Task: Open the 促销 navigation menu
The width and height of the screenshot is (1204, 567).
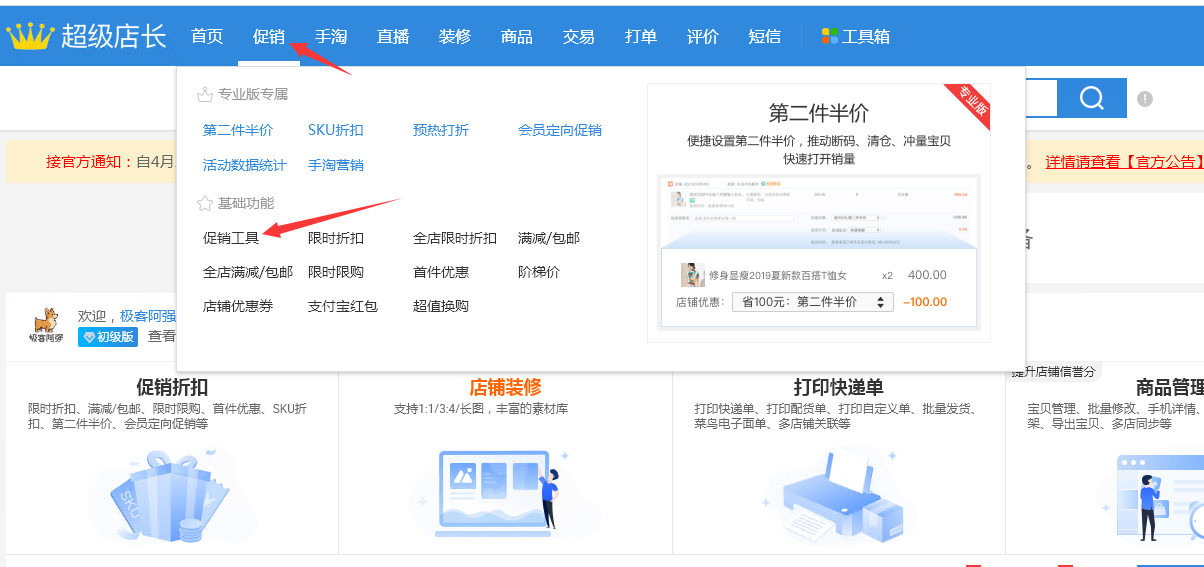Action: coord(269,36)
